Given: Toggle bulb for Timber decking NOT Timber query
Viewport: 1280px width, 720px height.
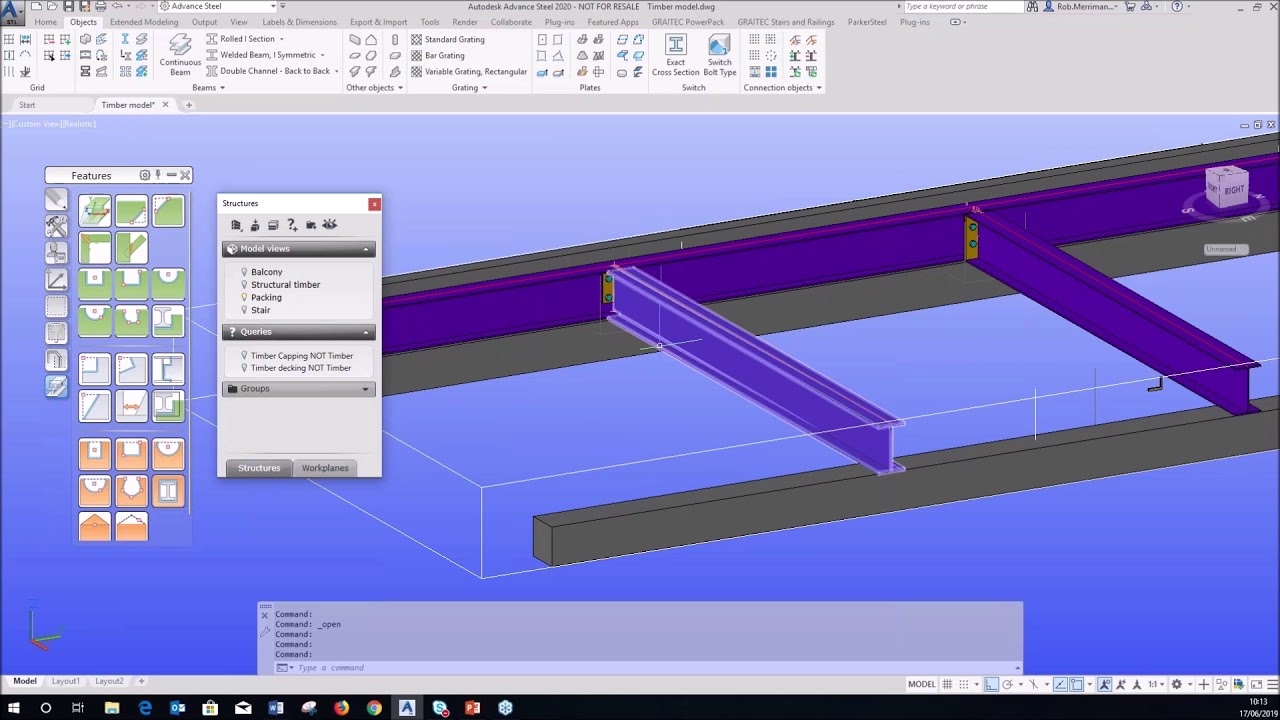Looking at the screenshot, I should point(244,367).
